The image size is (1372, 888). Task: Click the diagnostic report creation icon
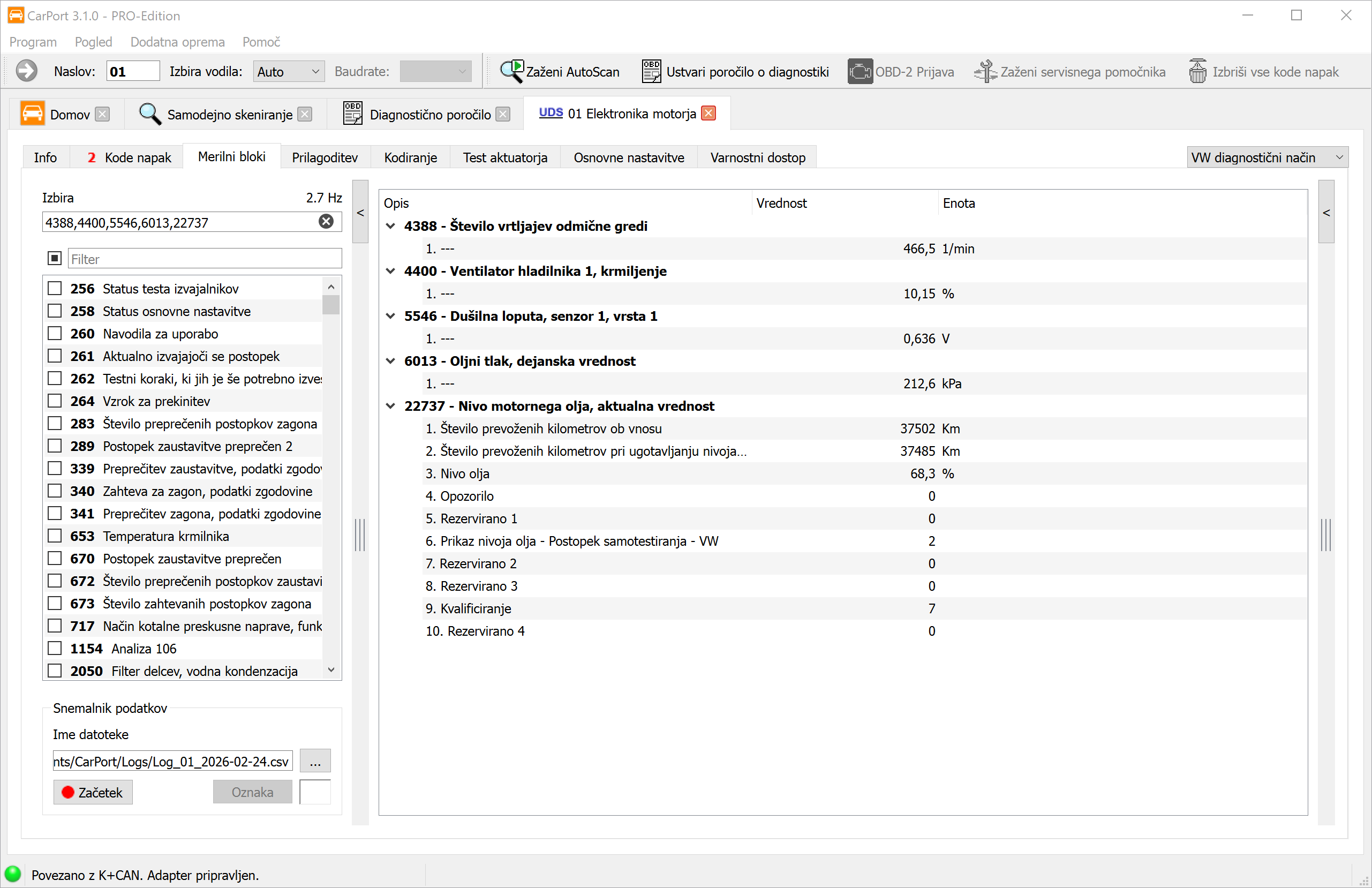[x=651, y=72]
